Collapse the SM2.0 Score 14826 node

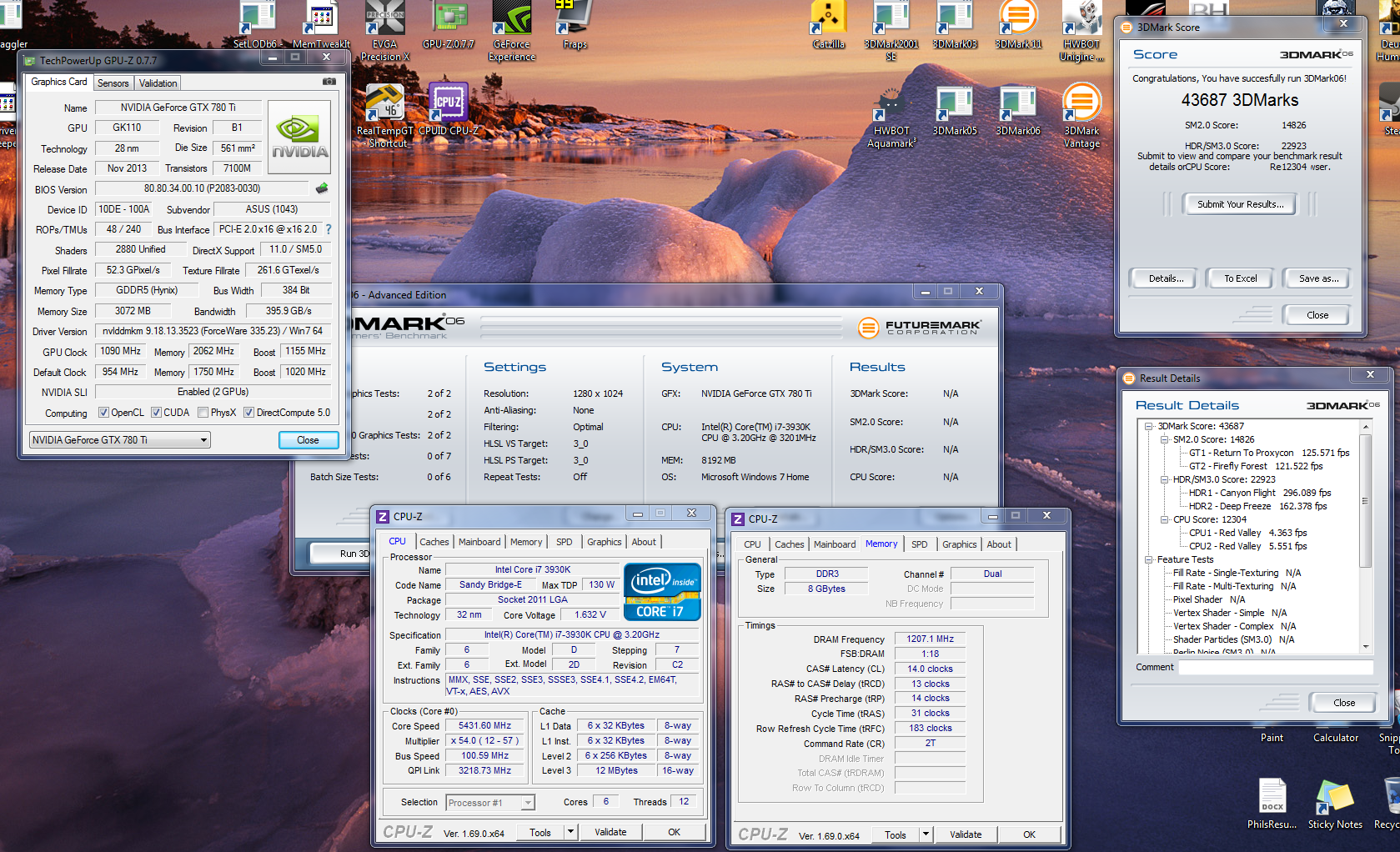1165,439
